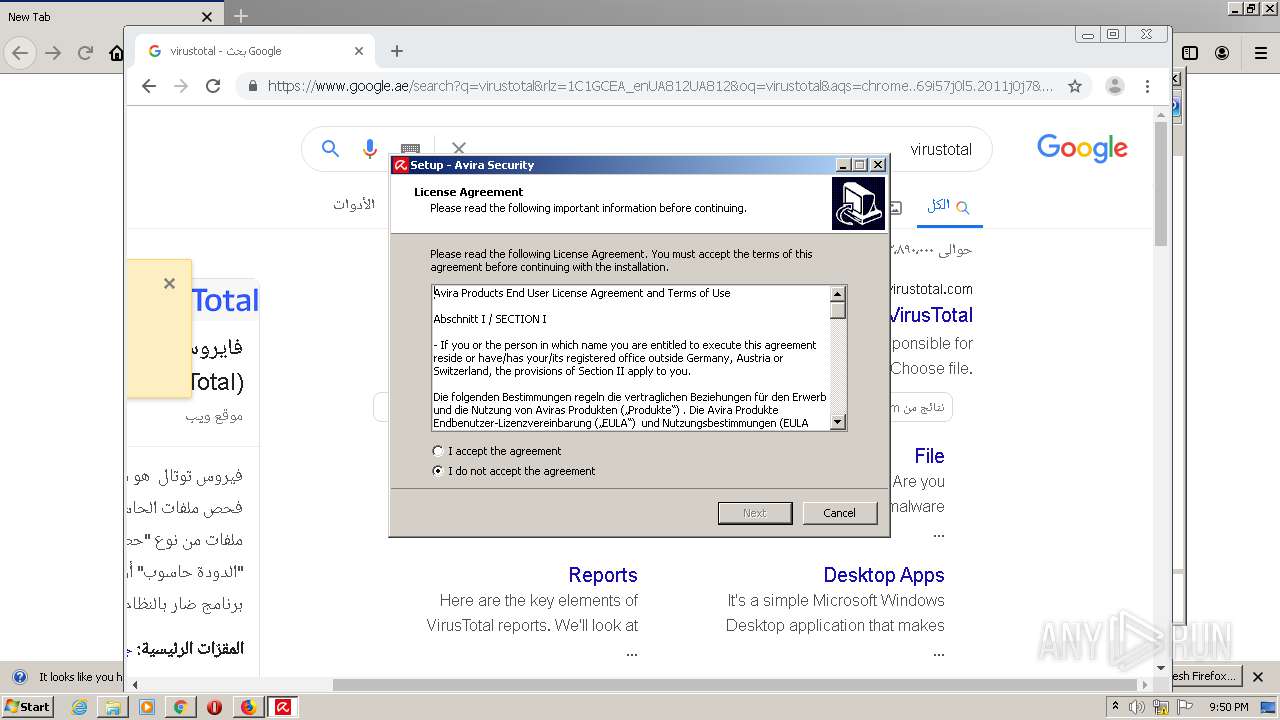Open Opera browser from taskbar
This screenshot has width=1280, height=720.
click(x=214, y=707)
